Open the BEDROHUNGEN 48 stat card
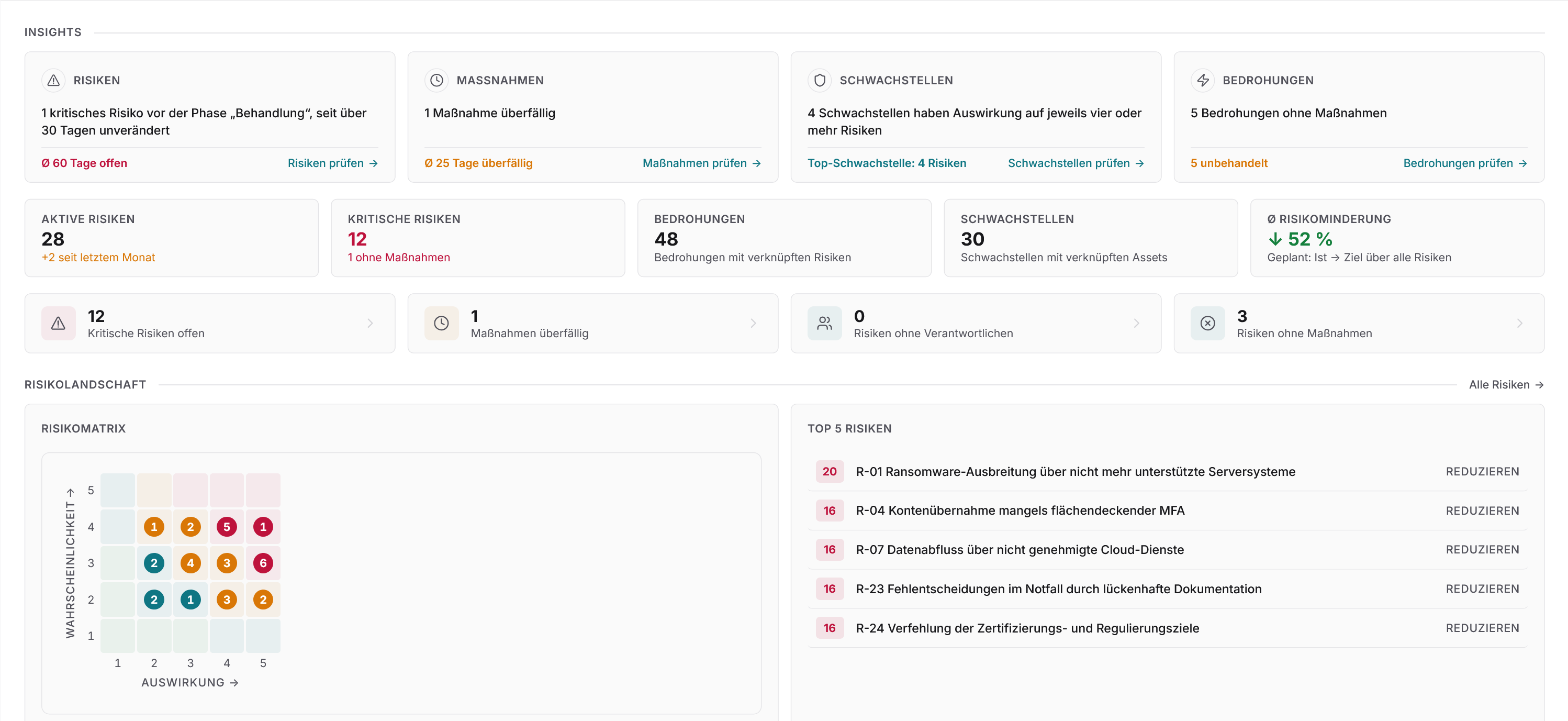 click(x=784, y=238)
